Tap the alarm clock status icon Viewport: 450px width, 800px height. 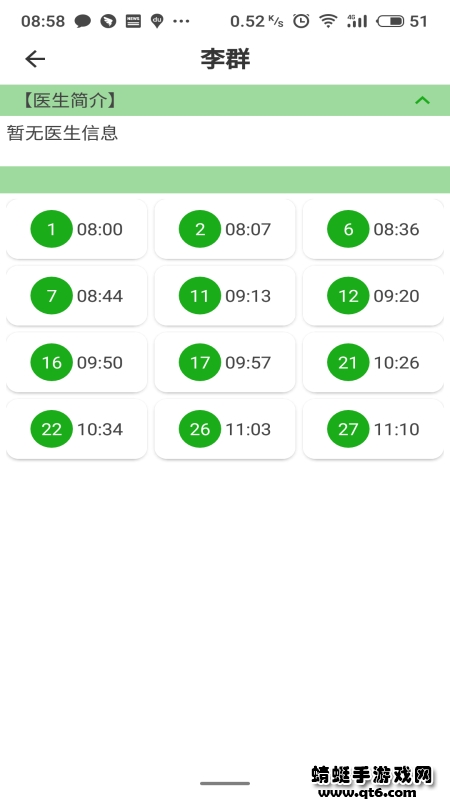click(x=301, y=21)
